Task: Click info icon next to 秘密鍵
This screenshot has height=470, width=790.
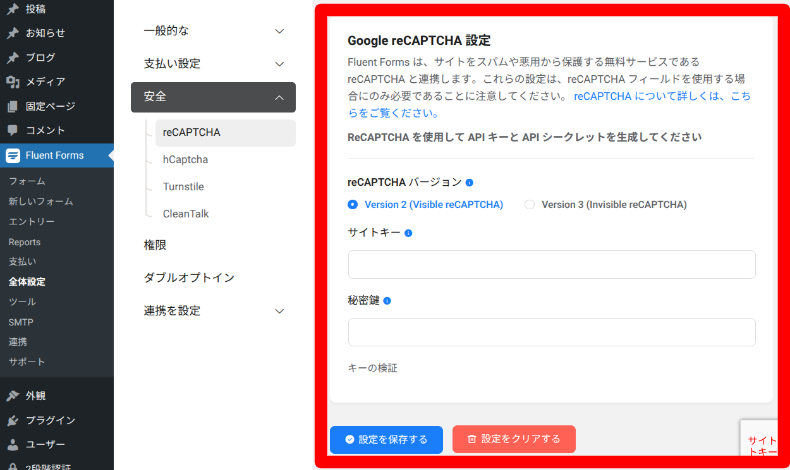Action: [387, 301]
